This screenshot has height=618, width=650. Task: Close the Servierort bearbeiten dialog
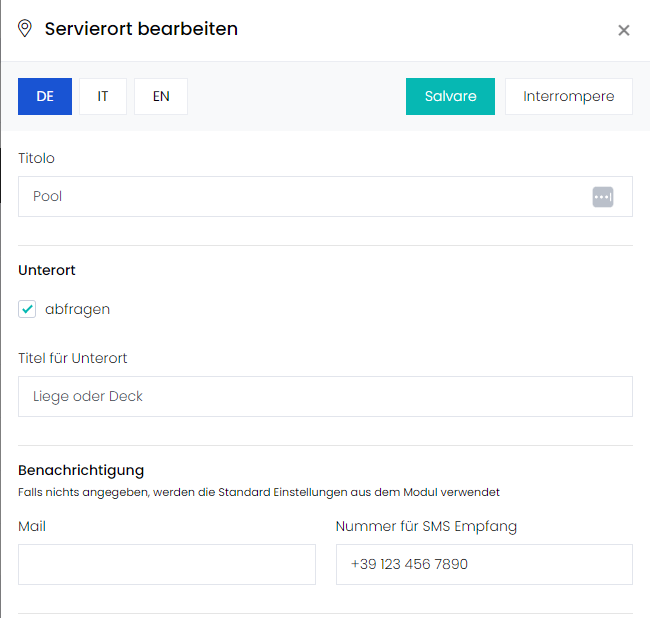coord(623,30)
